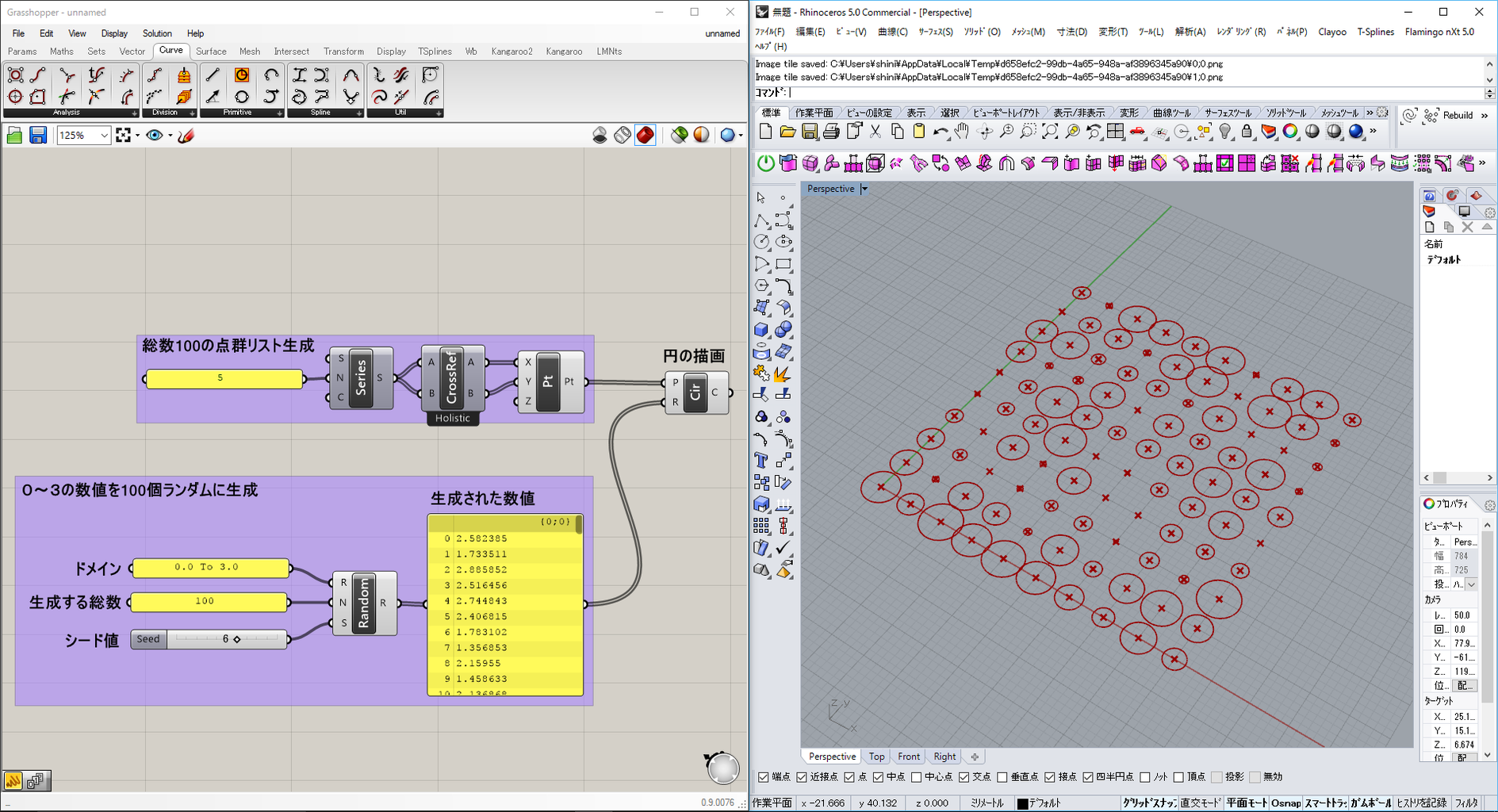Click the Rhino Print icon
Screen dimensions: 1498x812
click(x=831, y=132)
